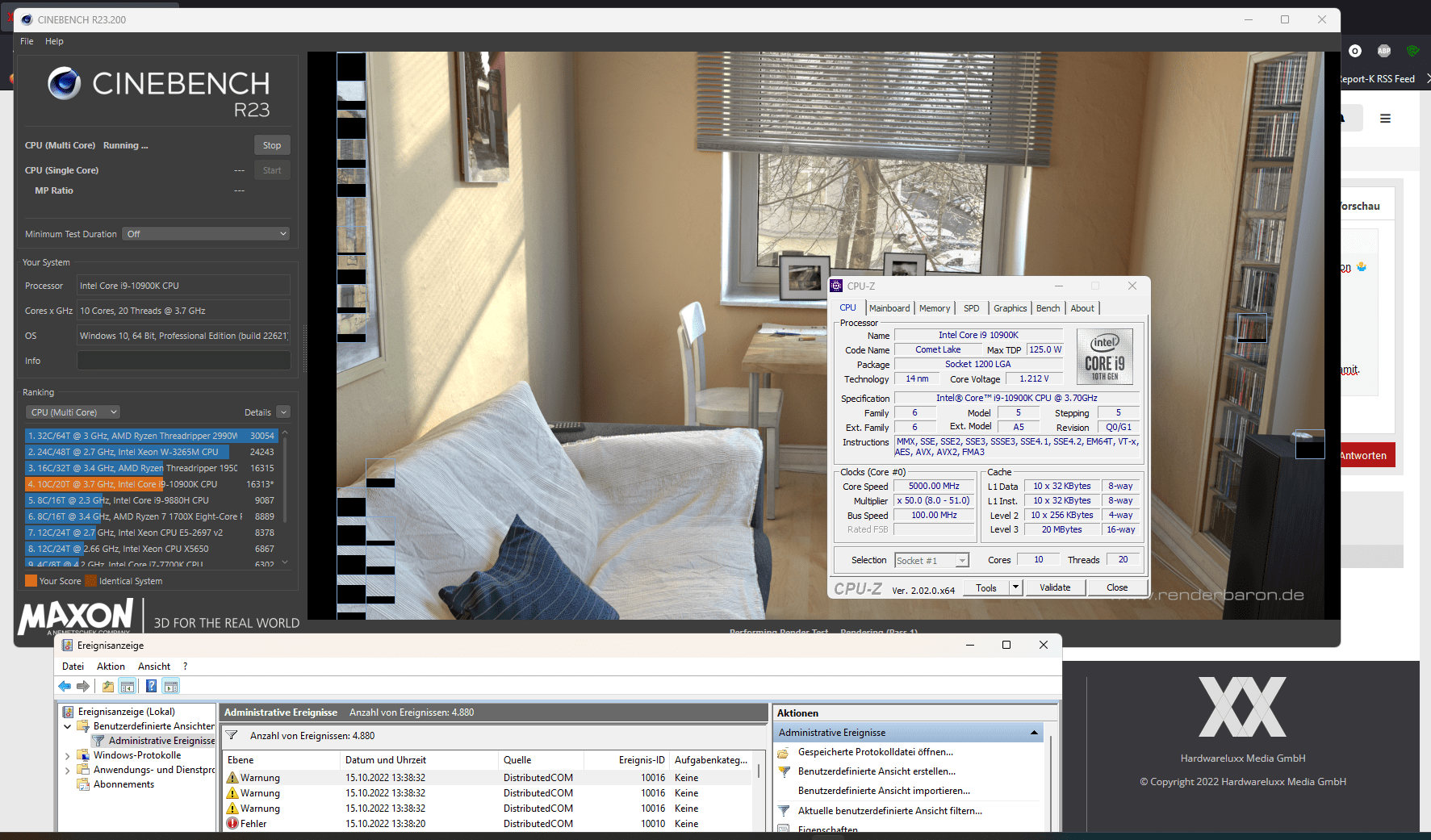Open the CPU (Multi Core) ranking dropdown
The width and height of the screenshot is (1431, 840).
[x=73, y=412]
